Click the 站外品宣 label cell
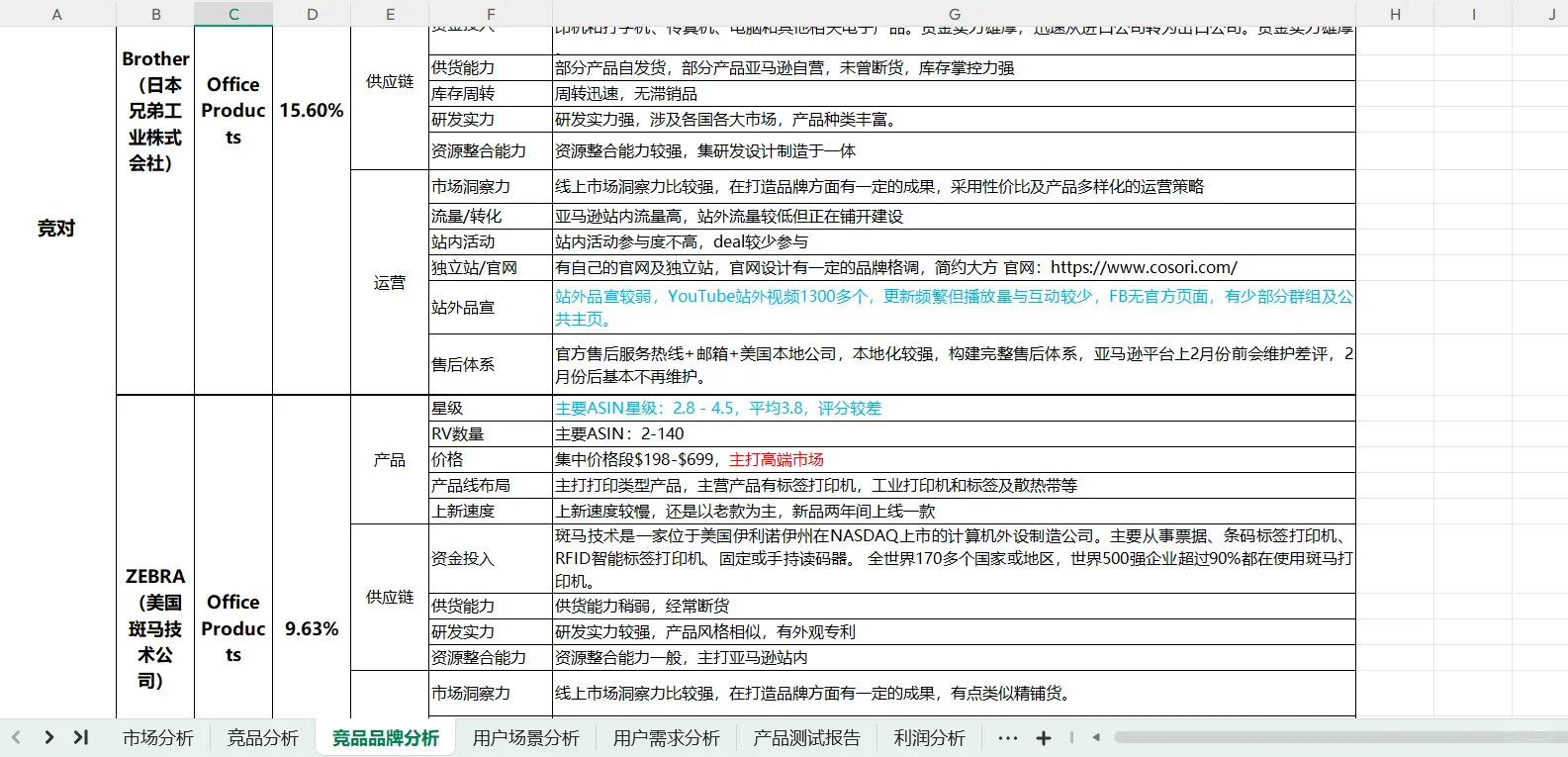The height and width of the screenshot is (757, 1568). pos(491,308)
